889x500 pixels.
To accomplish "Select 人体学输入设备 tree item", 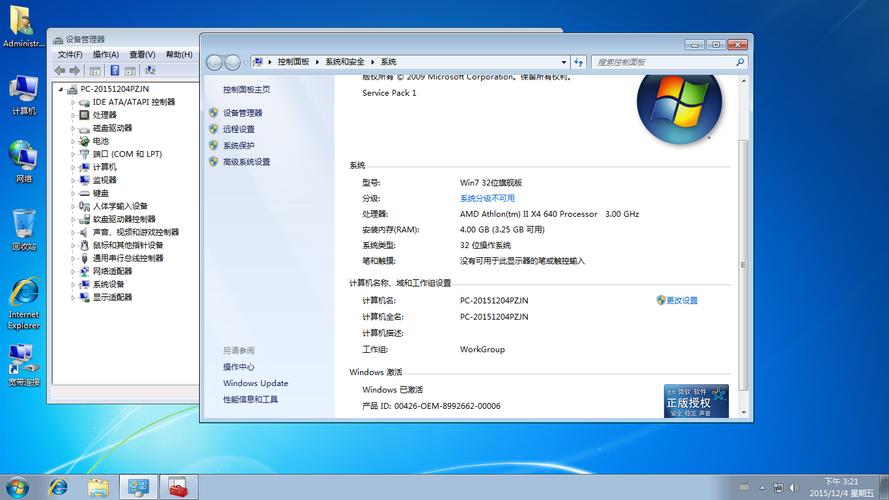I will click(120, 206).
